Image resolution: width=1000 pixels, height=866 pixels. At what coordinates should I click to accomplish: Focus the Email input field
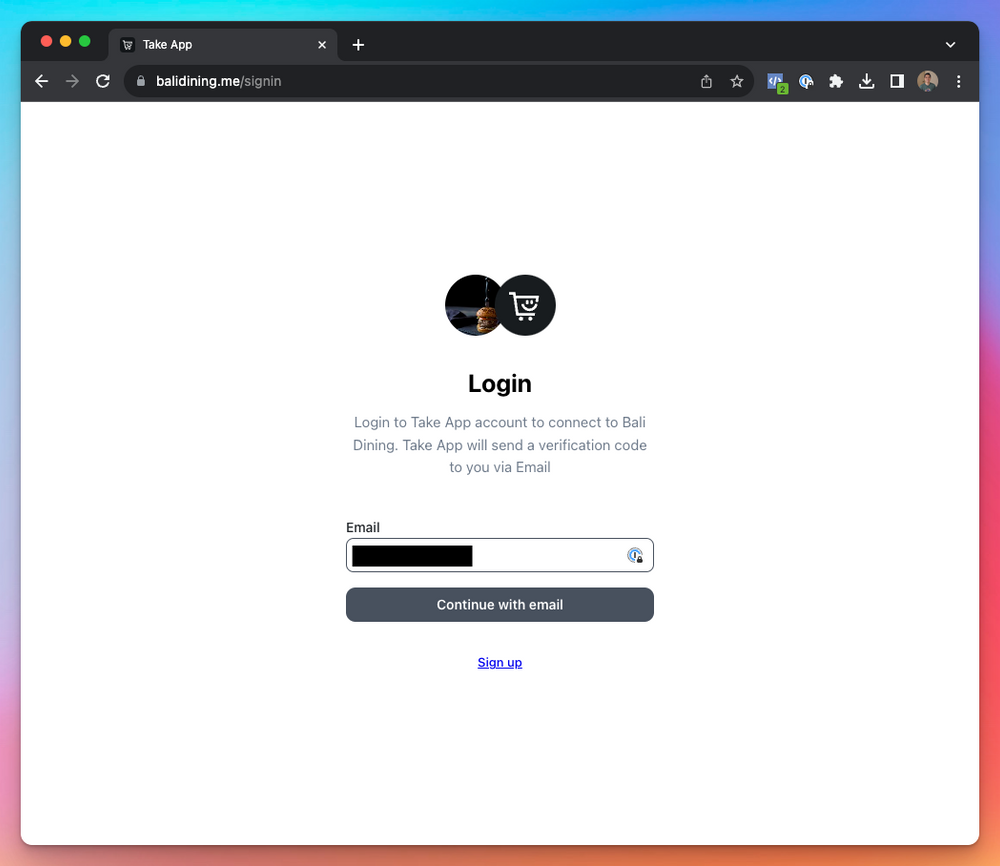coord(499,555)
